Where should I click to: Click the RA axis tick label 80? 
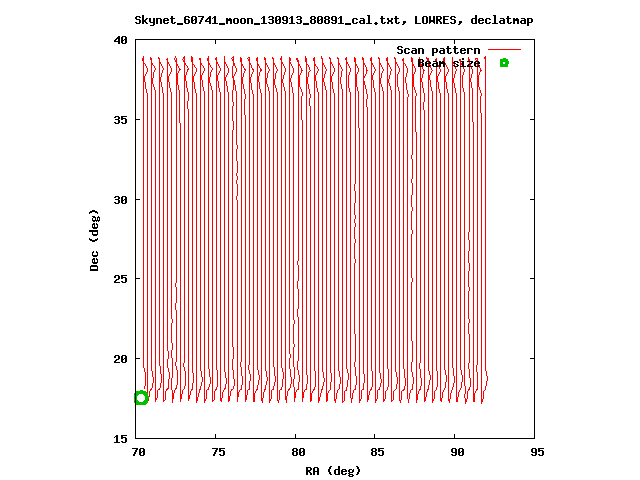298,452
